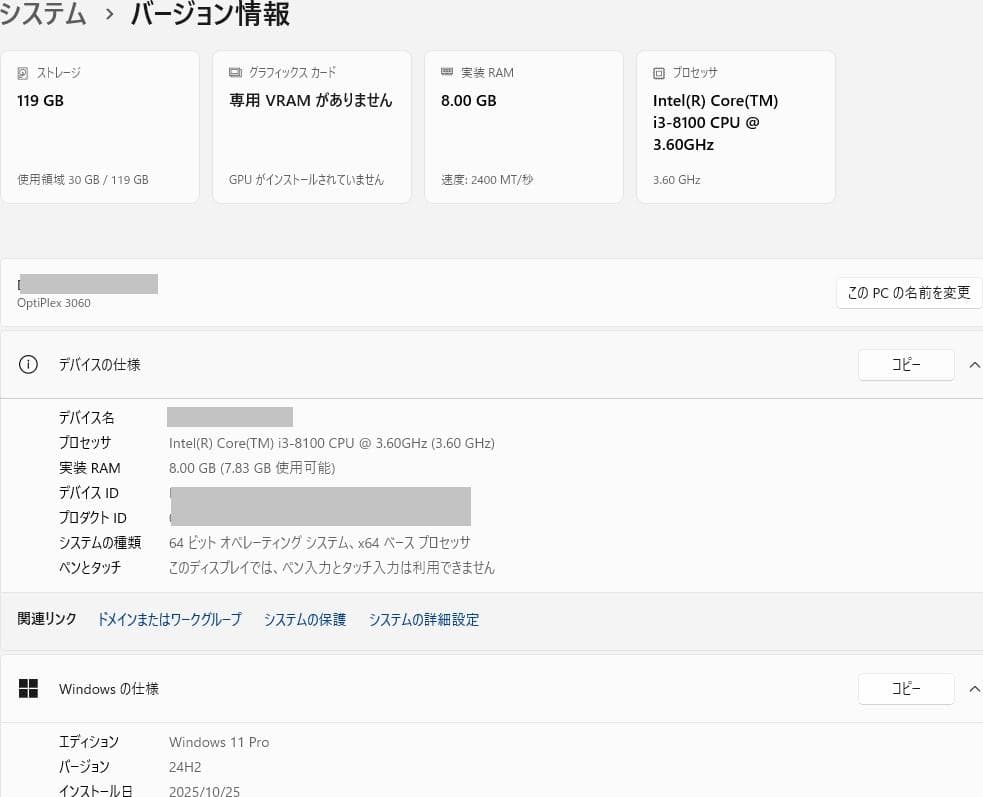Select the 24H2 version value text
This screenshot has width=983, height=797.
183,766
